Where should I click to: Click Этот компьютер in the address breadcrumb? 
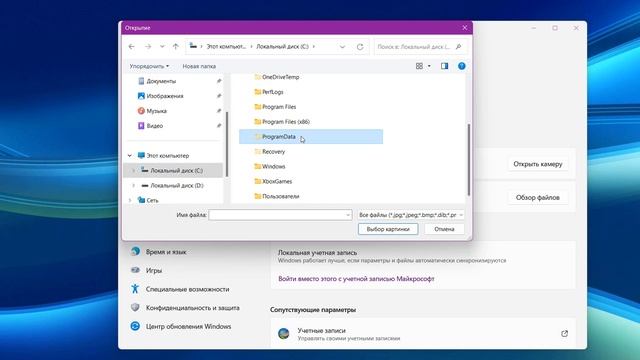pos(226,47)
